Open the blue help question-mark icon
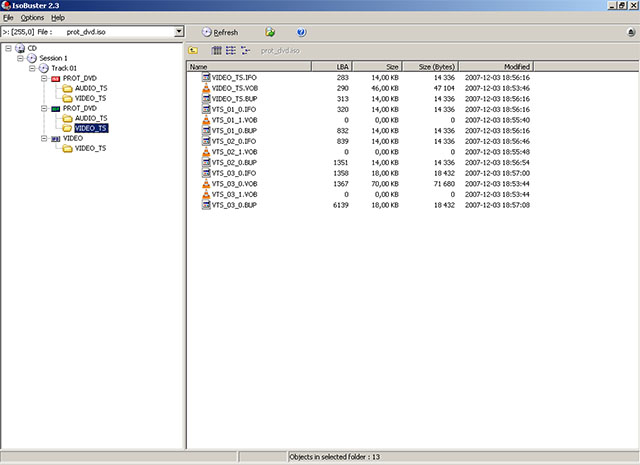Viewport: 640px width, 465px height. 301,32
